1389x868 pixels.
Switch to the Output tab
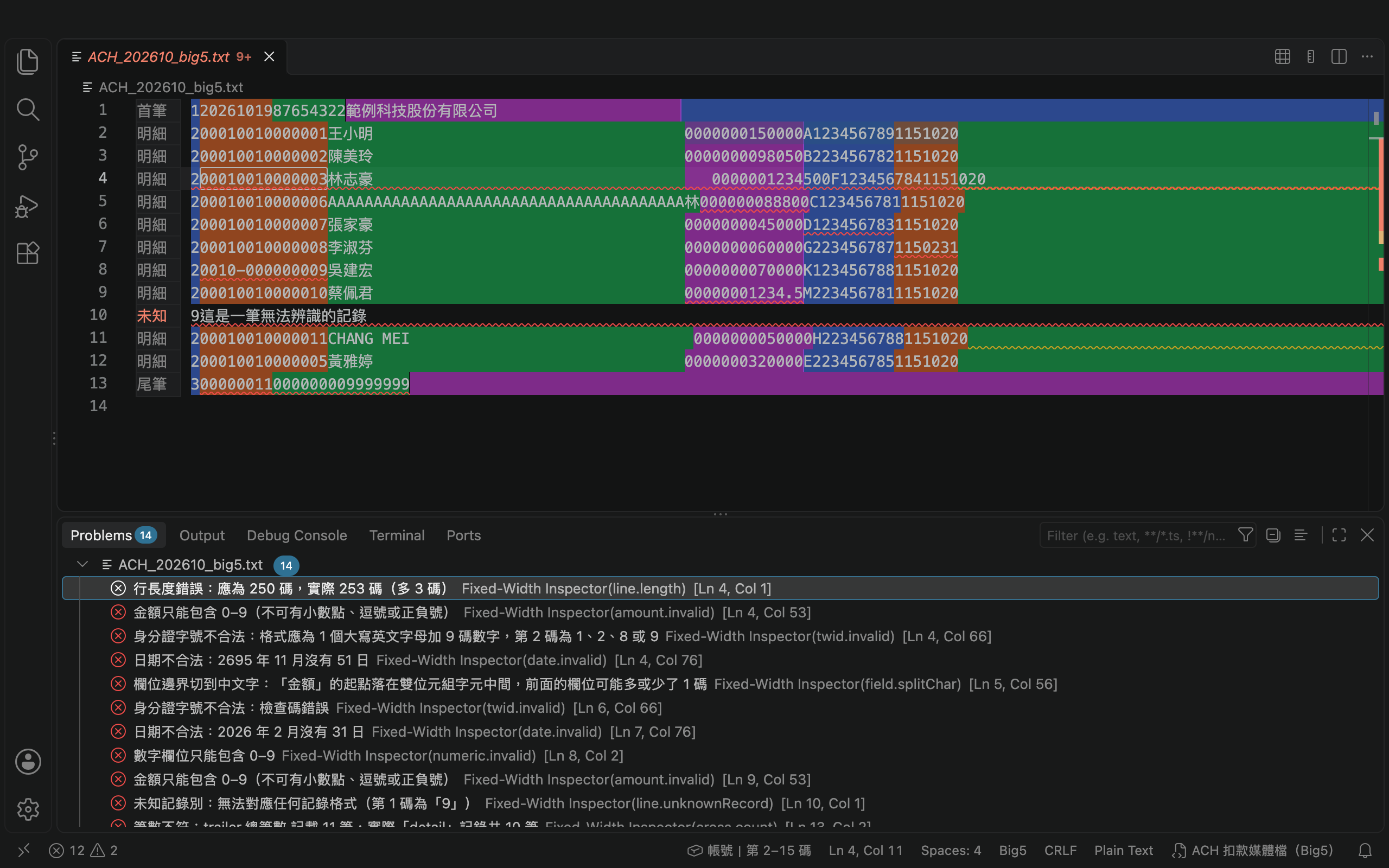(202, 535)
